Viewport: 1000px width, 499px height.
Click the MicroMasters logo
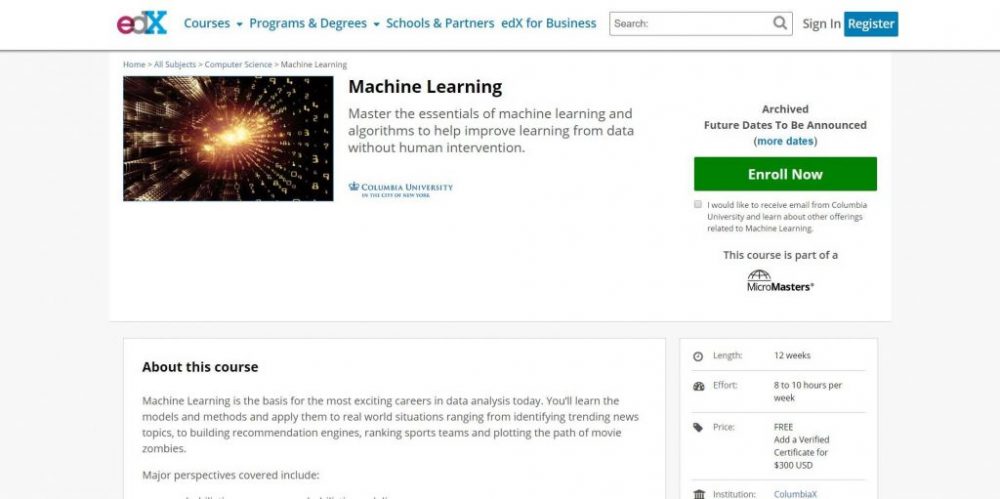[x=780, y=280]
